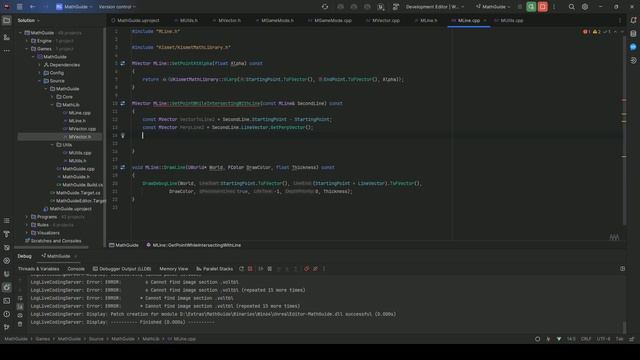Click Stop icon in debug toolbar
The image size is (640, 360).
pyautogui.click(x=250, y=269)
